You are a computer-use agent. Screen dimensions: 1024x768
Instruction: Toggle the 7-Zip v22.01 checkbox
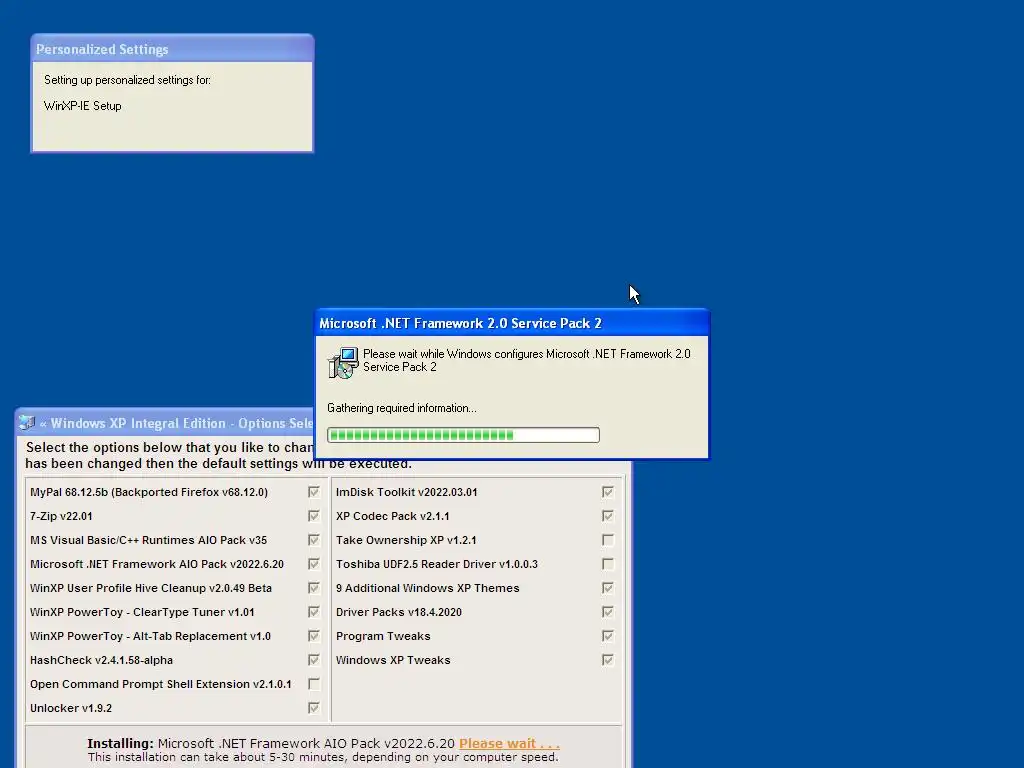(x=314, y=516)
